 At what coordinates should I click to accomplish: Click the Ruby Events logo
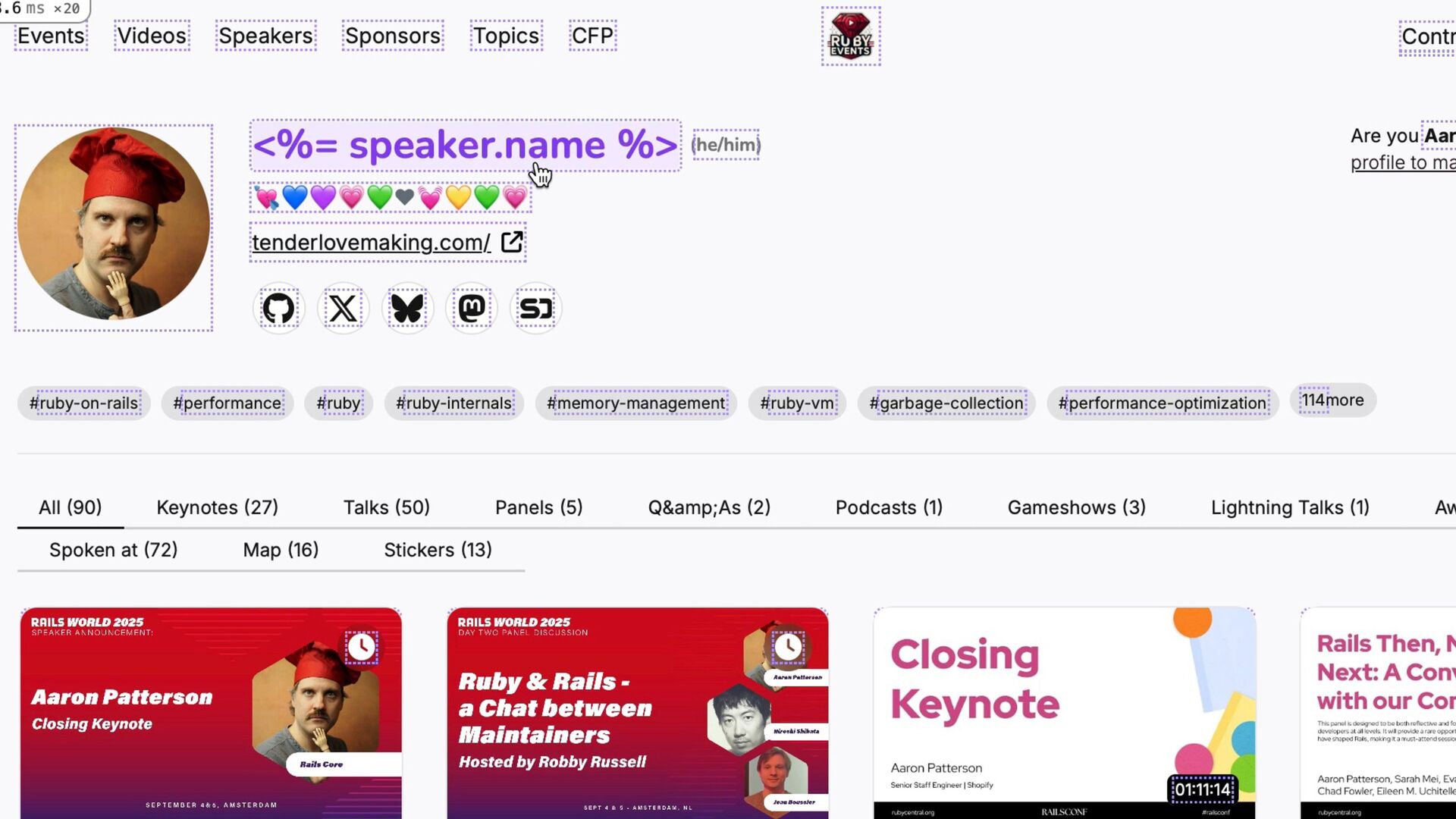point(850,36)
